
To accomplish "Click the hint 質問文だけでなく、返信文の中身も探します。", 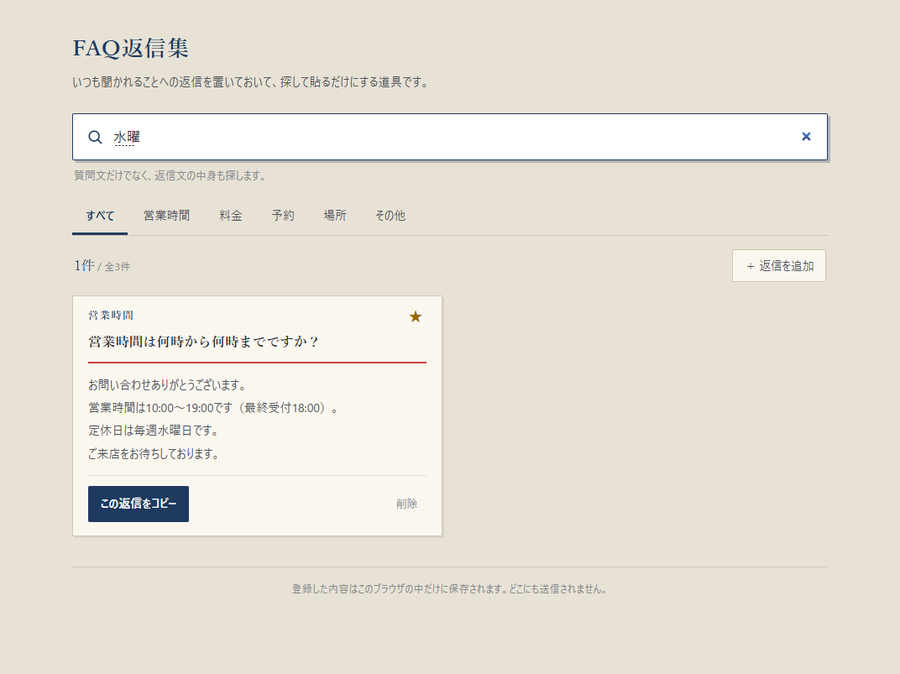I will 170,176.
